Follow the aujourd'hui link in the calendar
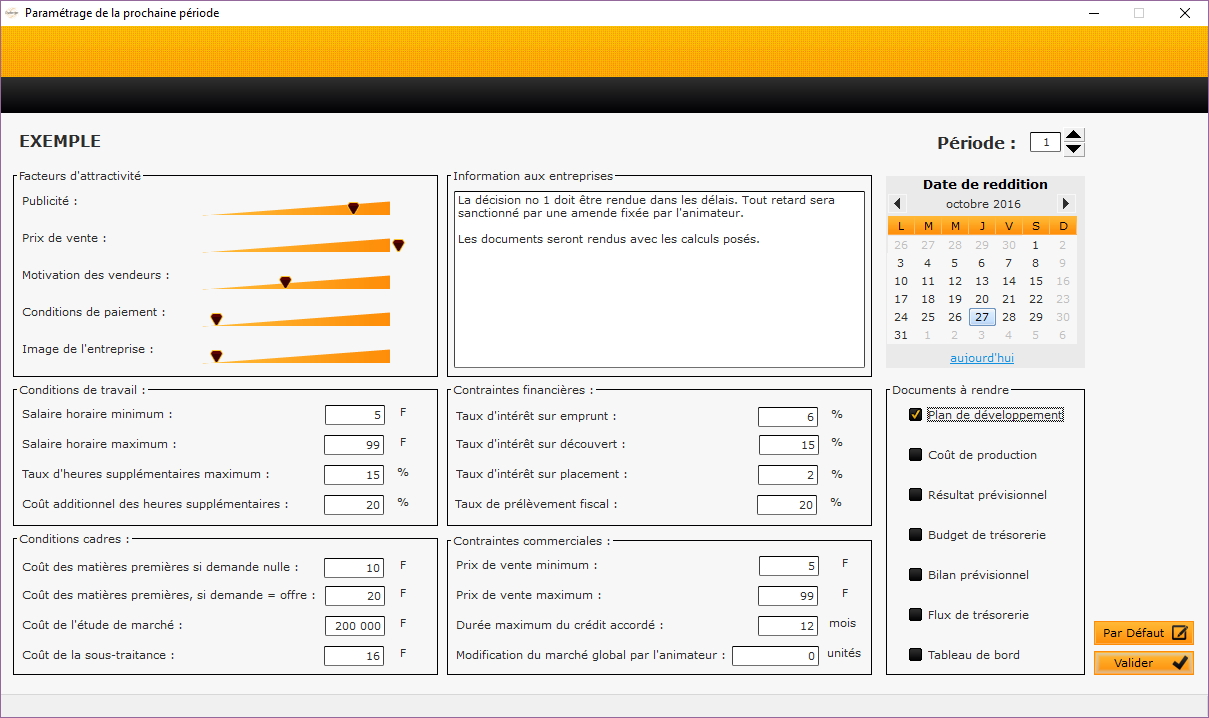This screenshot has width=1209, height=718. coord(982,357)
